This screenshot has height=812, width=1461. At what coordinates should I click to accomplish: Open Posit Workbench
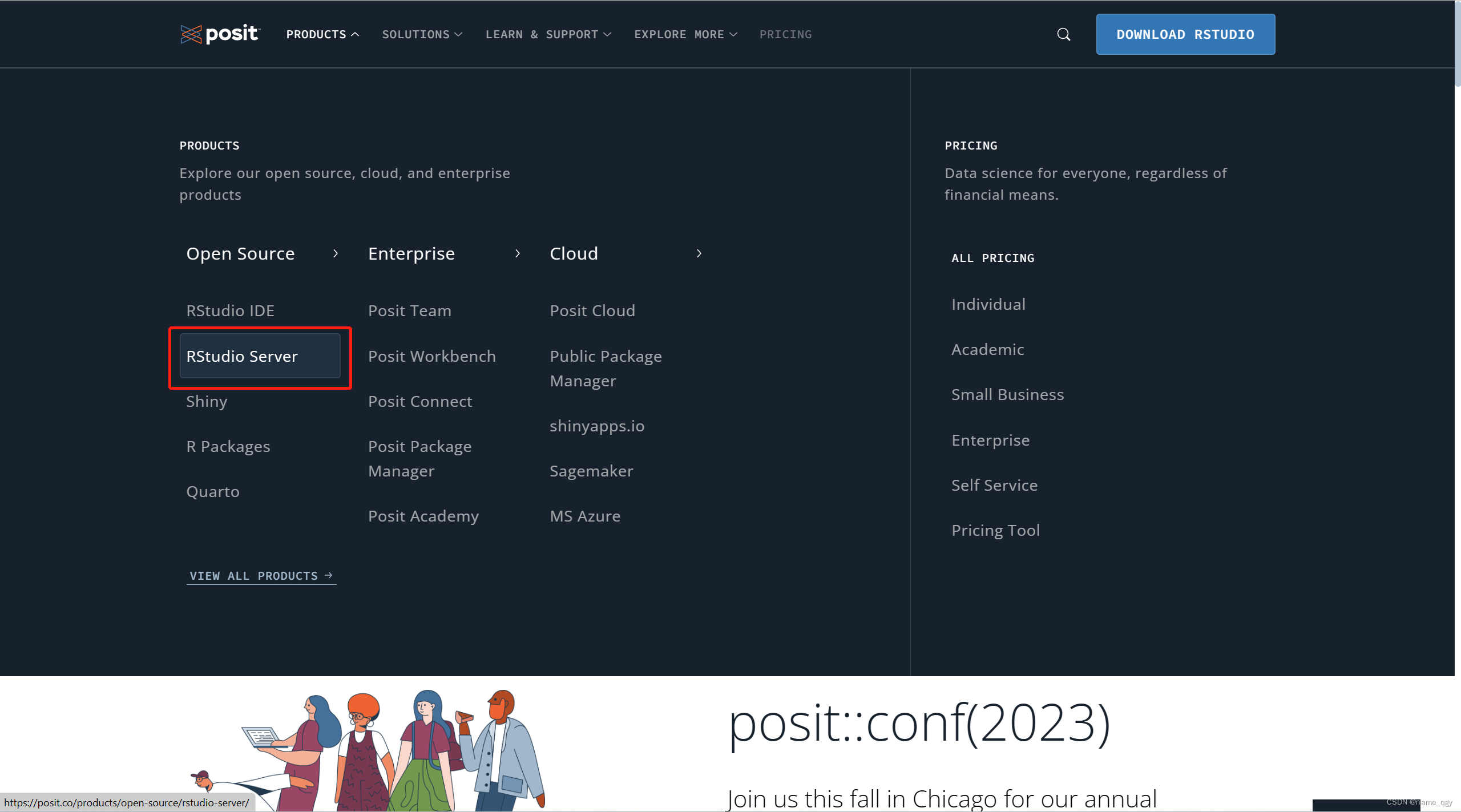coord(432,356)
